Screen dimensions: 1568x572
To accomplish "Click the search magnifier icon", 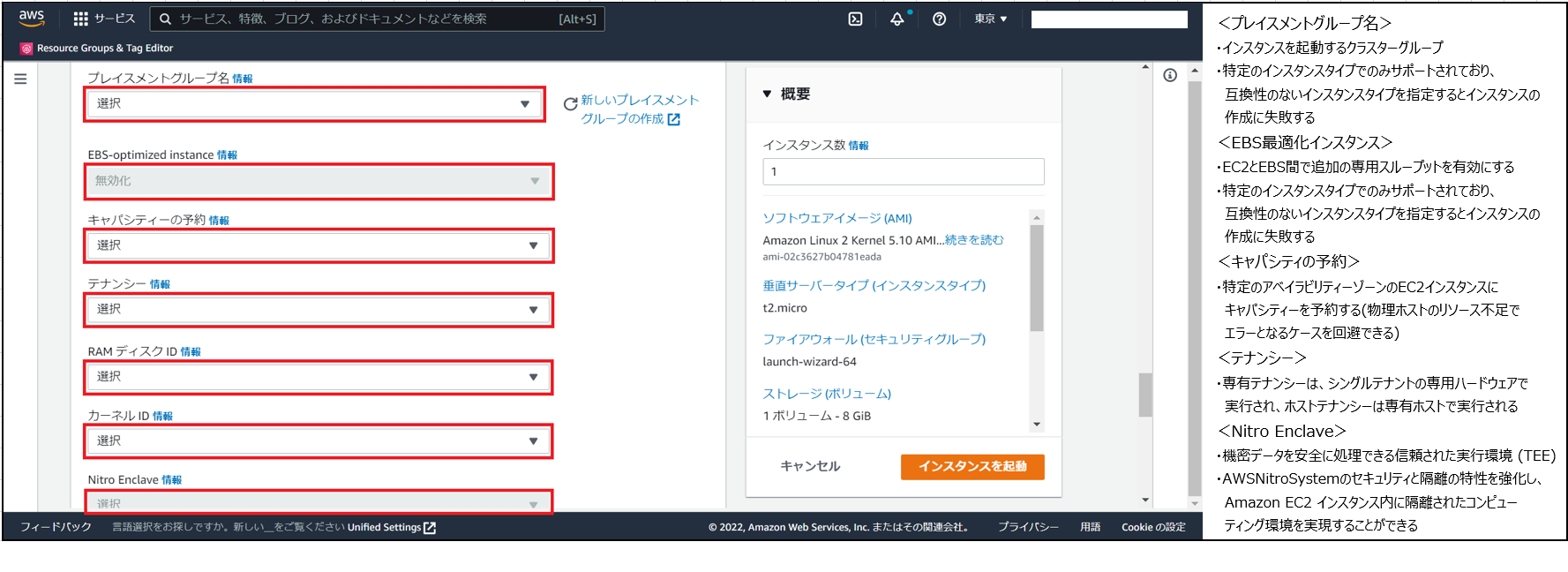I will coord(165,19).
